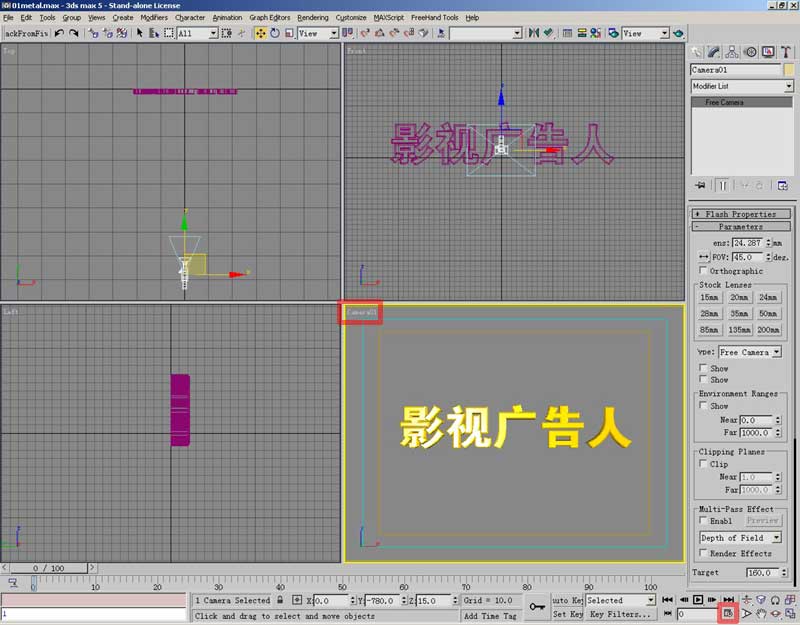Open the Hierarchy command panel tab
This screenshot has height=625, width=800.
(733, 52)
